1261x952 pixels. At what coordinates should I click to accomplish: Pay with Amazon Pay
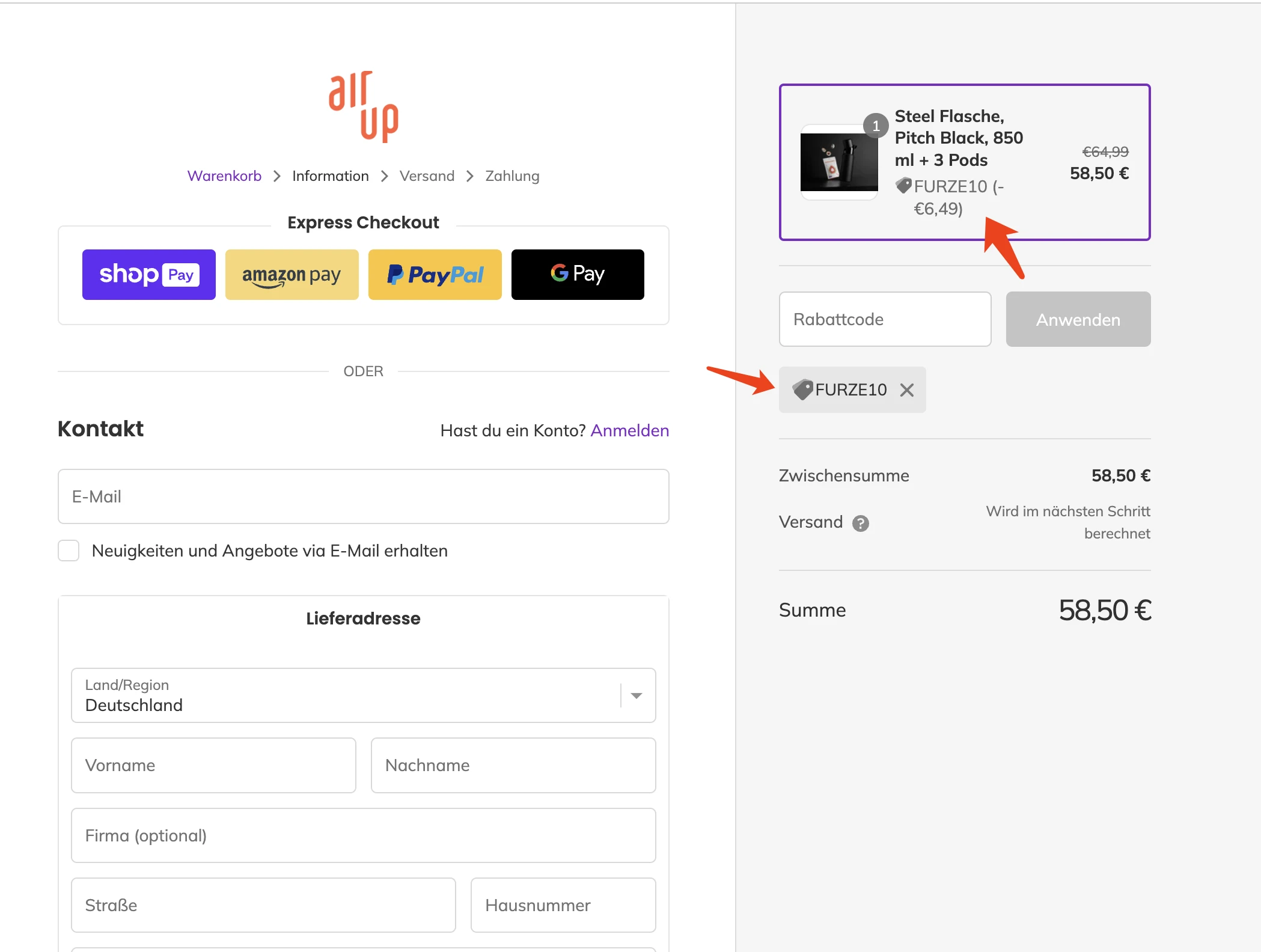(292, 275)
